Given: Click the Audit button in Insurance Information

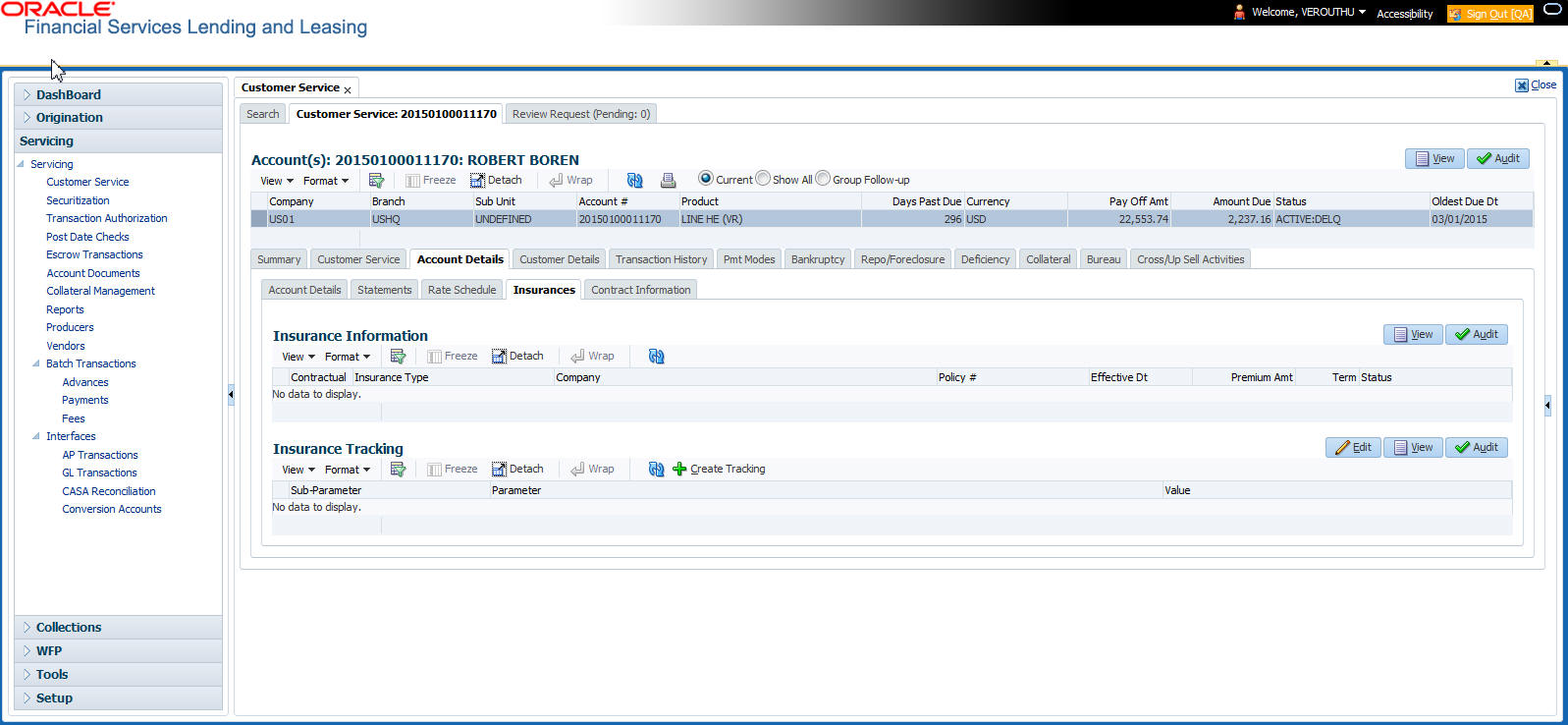Looking at the screenshot, I should pyautogui.click(x=1476, y=334).
